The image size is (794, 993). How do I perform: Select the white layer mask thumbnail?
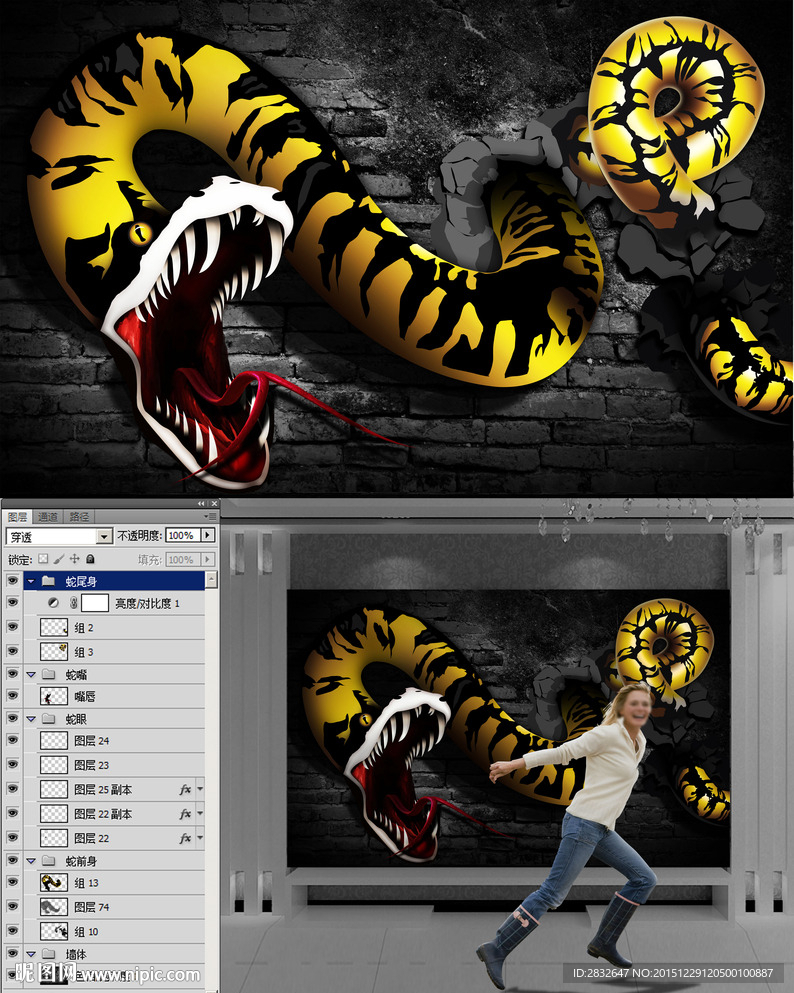(x=95, y=603)
